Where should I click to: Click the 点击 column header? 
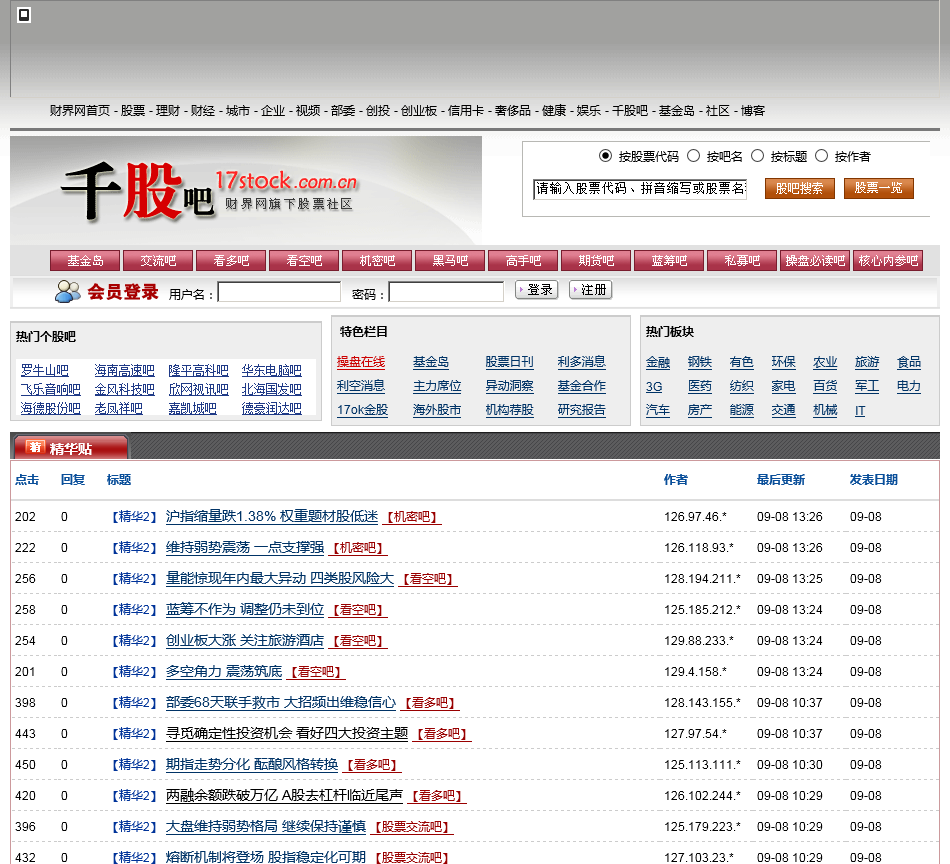pos(27,480)
